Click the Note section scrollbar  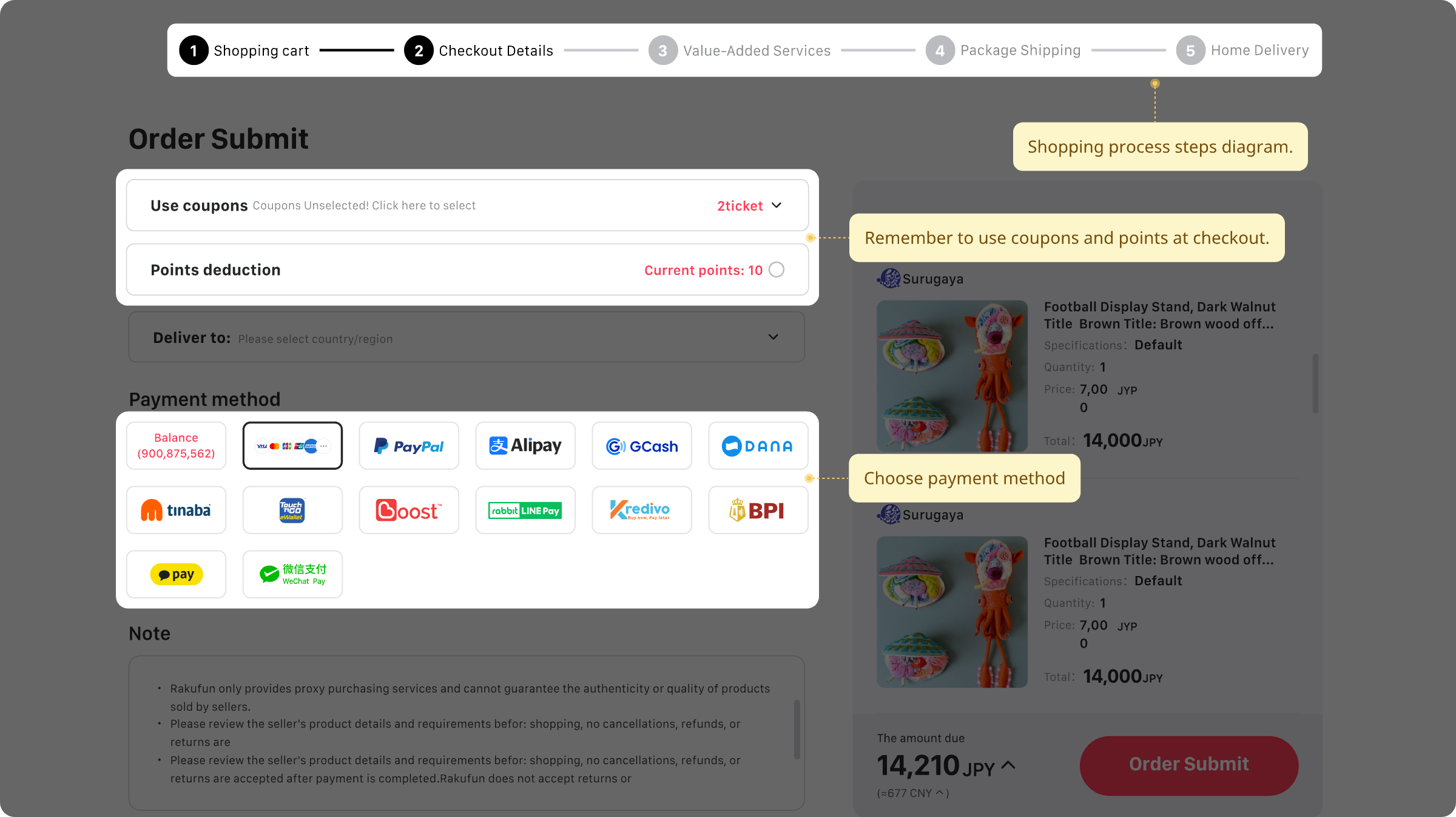click(x=797, y=730)
